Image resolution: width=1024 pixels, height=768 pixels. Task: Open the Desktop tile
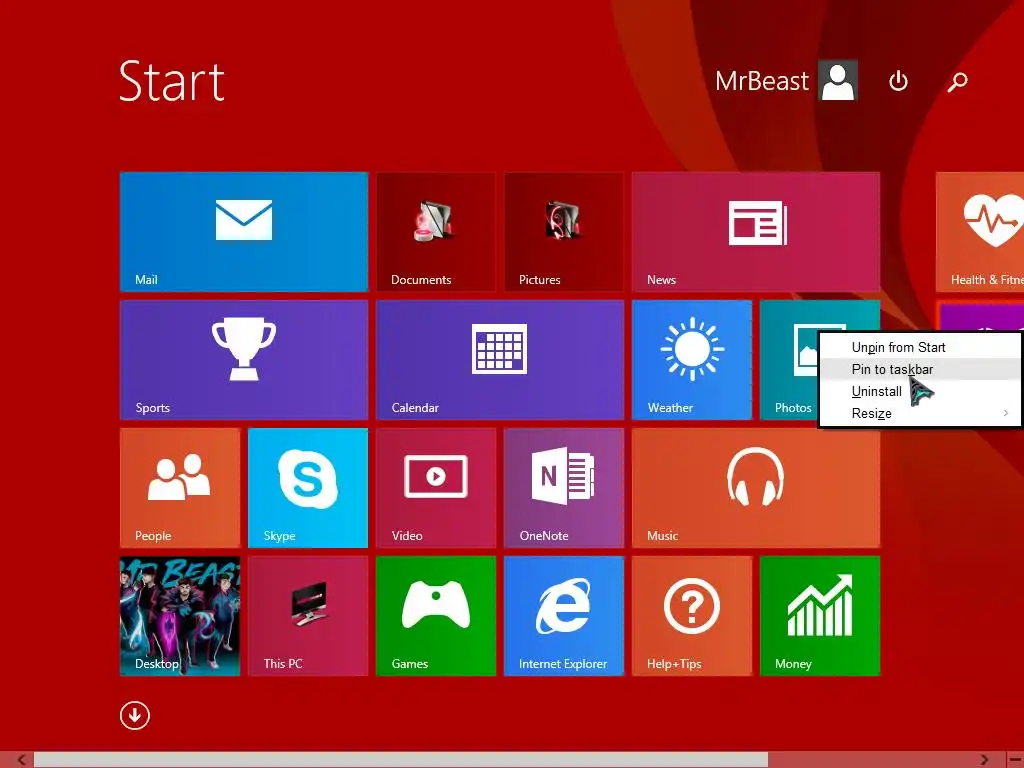pyautogui.click(x=180, y=615)
